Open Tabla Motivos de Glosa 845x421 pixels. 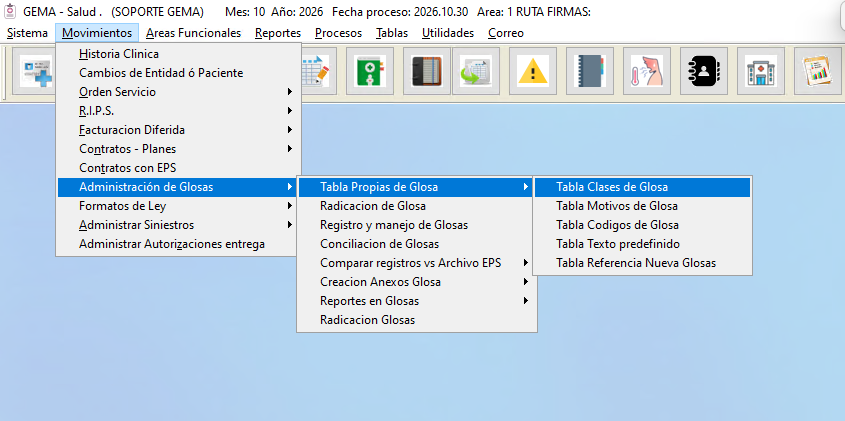point(642,206)
